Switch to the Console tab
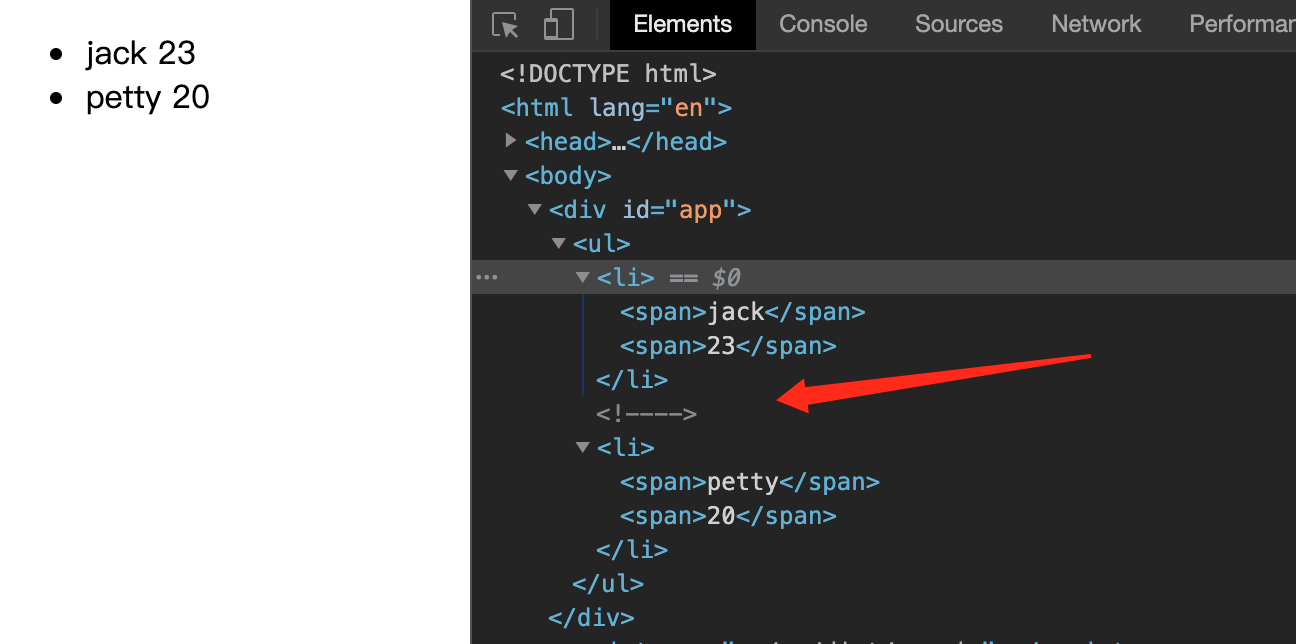1296x644 pixels. coord(823,24)
